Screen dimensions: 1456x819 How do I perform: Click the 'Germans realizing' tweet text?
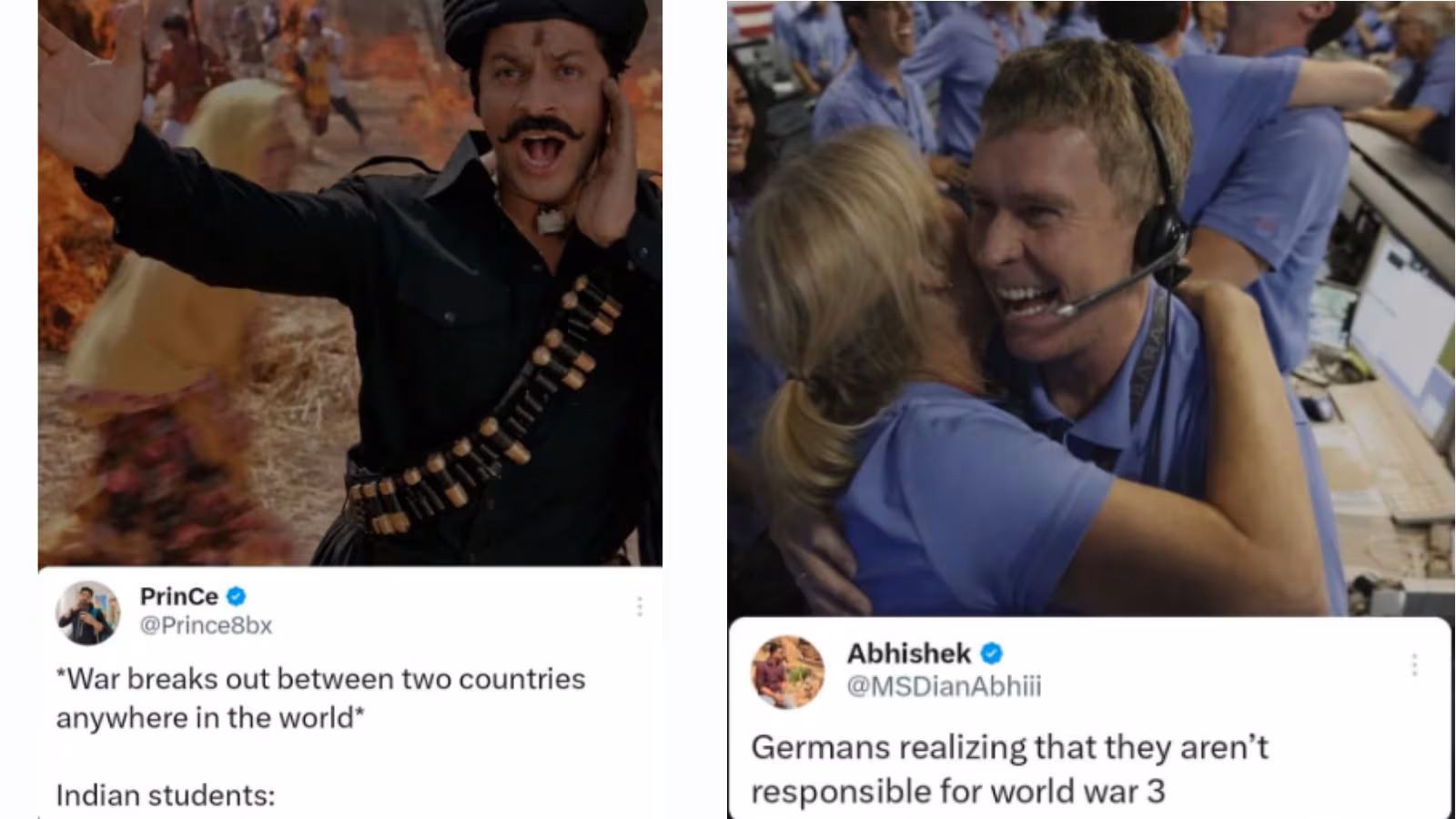pyautogui.click(x=1009, y=747)
